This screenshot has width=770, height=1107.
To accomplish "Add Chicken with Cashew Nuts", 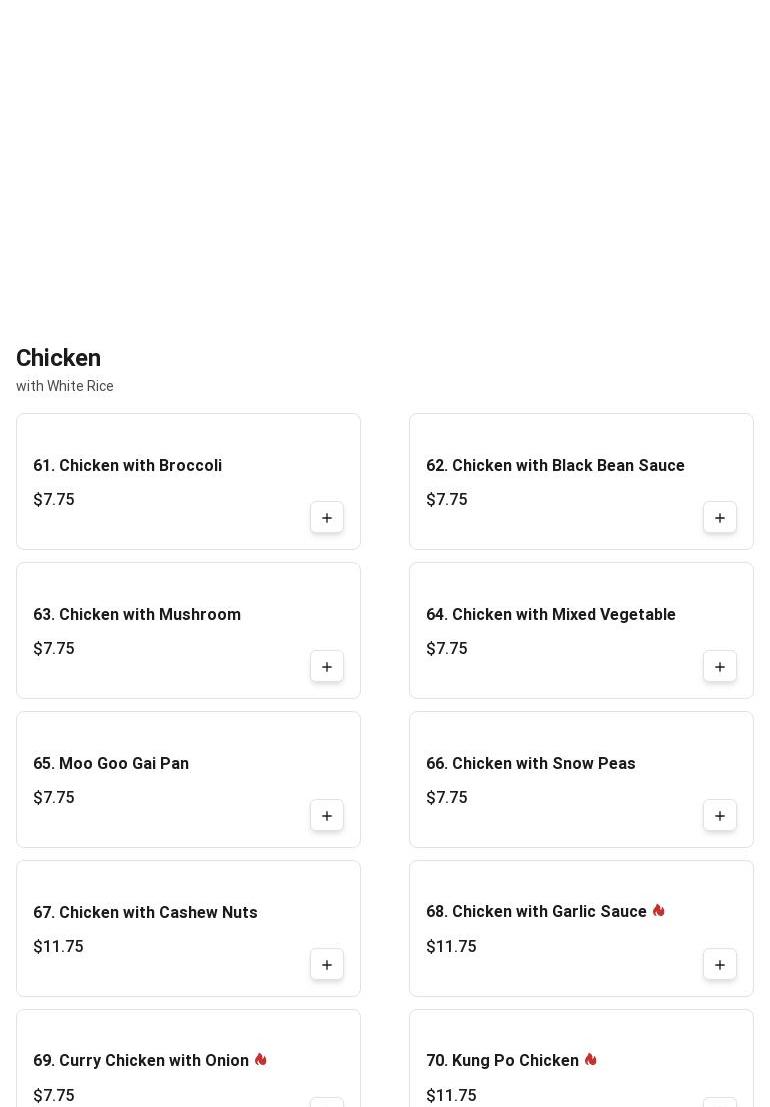I will 327,965.
